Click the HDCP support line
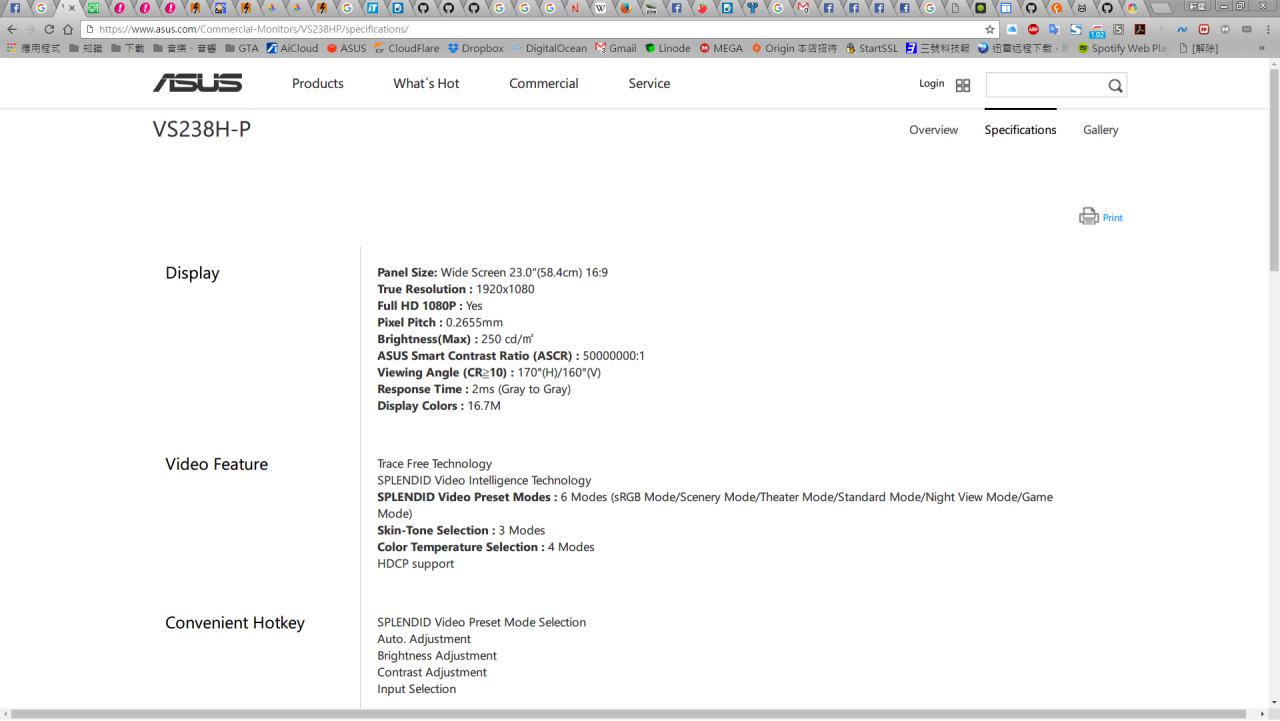 coord(416,564)
